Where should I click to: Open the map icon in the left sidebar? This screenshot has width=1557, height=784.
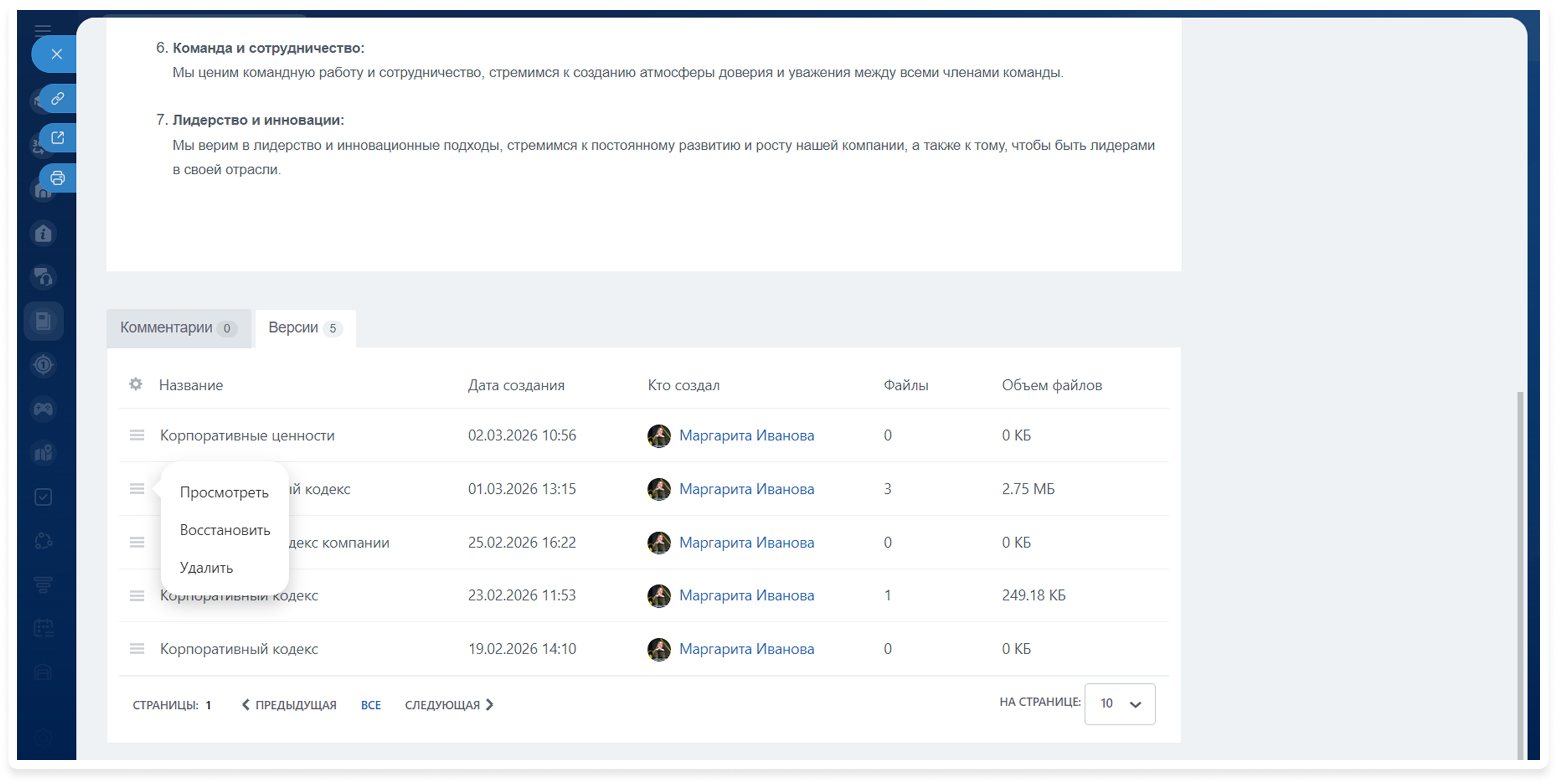coord(43,453)
